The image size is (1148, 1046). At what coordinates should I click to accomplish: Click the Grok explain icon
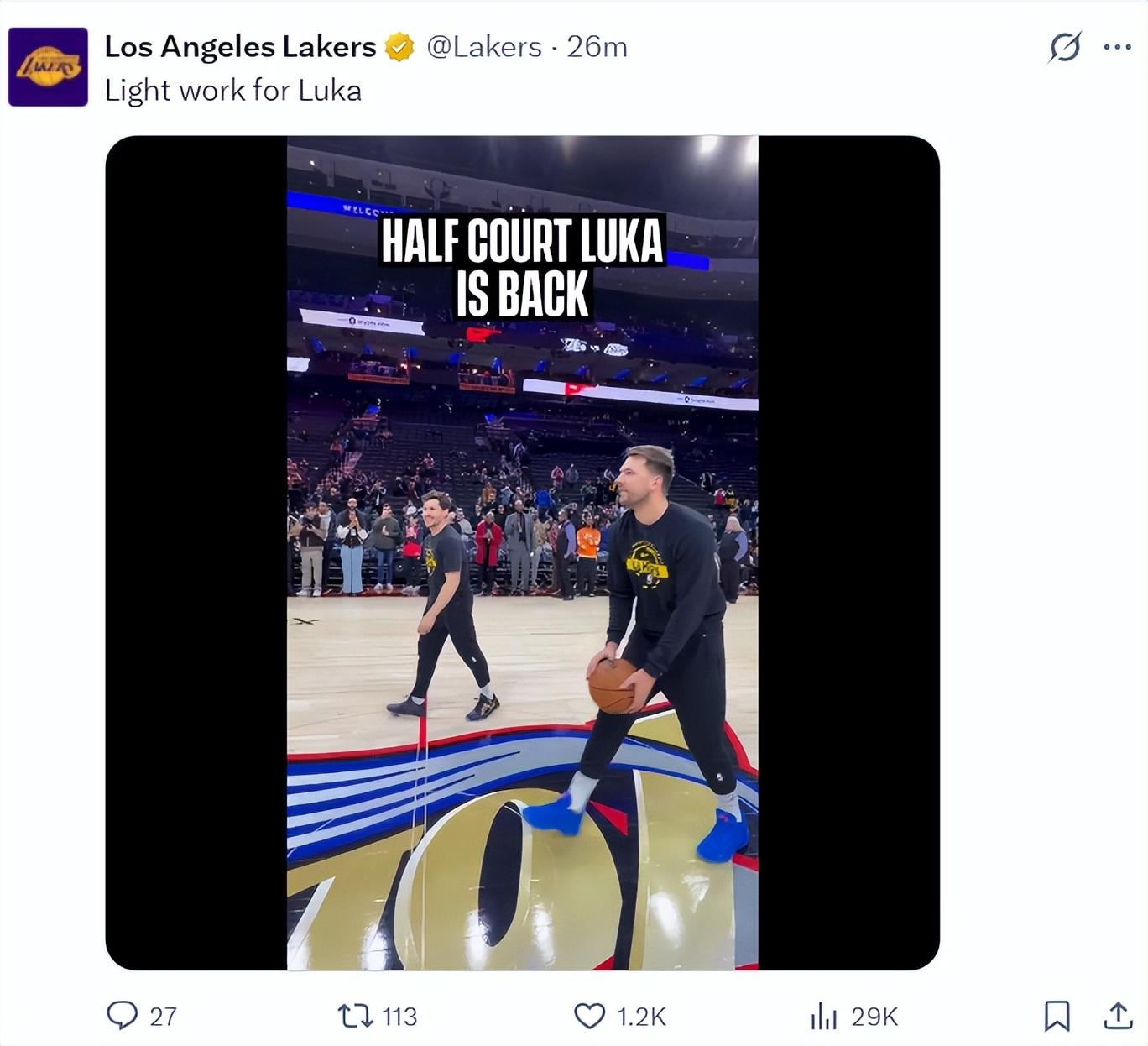pyautogui.click(x=1064, y=47)
